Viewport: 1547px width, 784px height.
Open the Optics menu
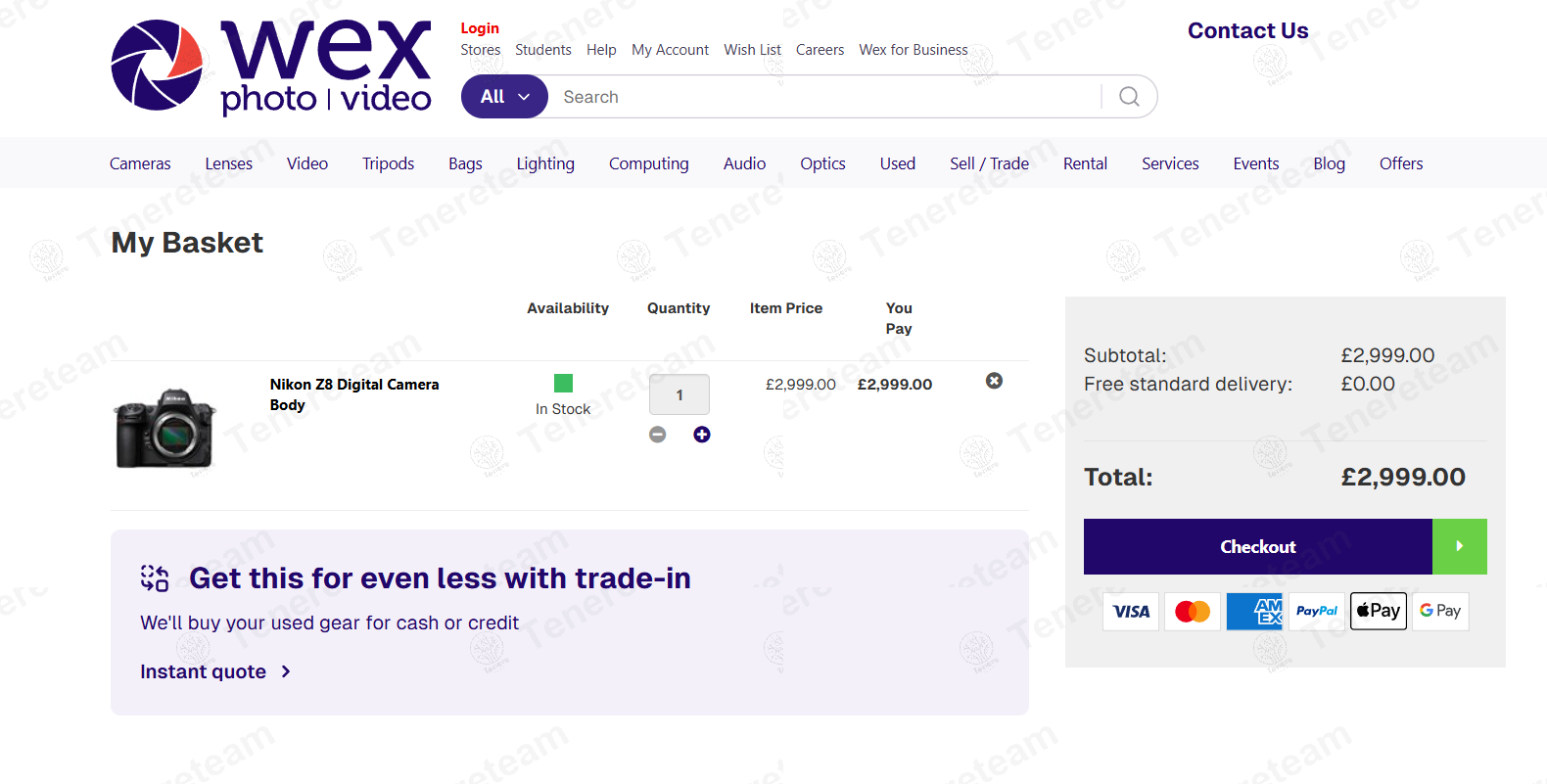[822, 163]
